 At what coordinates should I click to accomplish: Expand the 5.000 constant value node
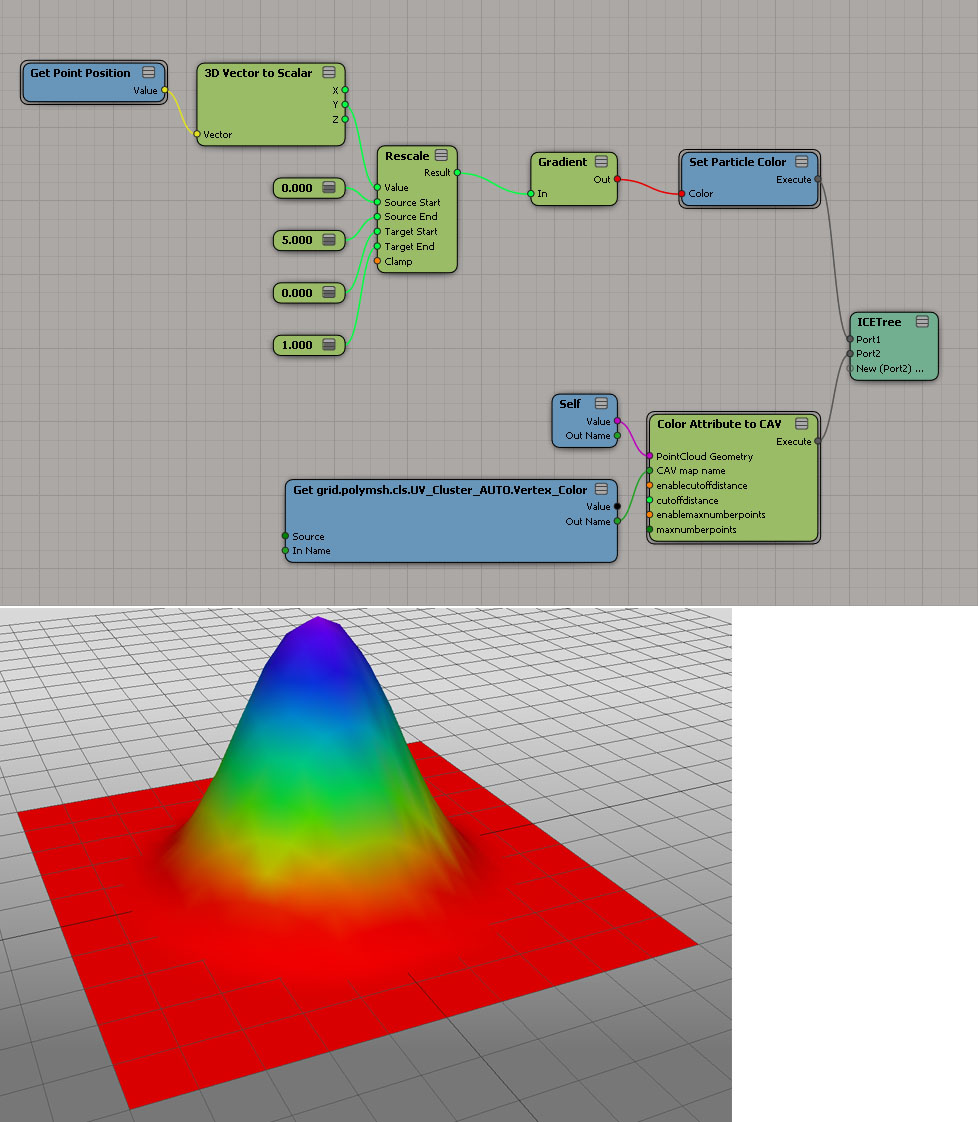point(330,240)
